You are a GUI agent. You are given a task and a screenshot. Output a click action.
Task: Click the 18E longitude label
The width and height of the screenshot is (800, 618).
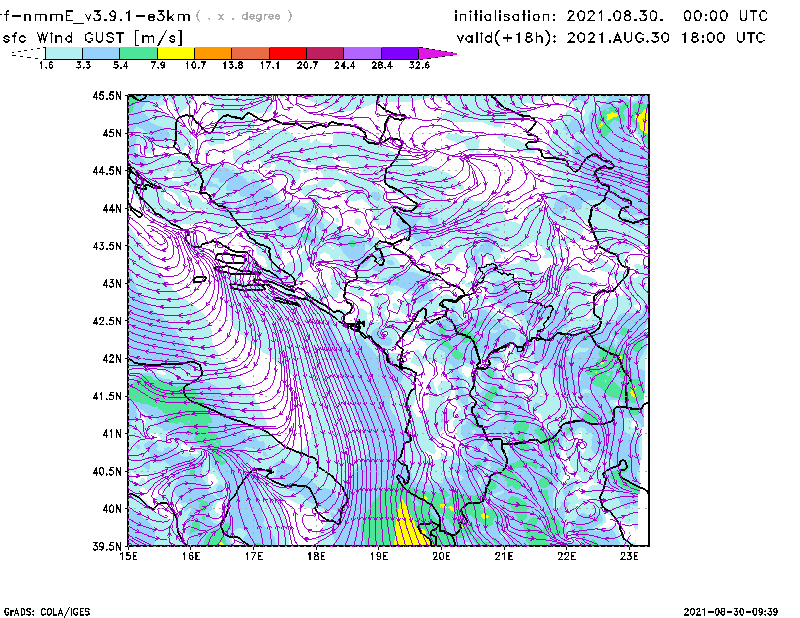316,556
